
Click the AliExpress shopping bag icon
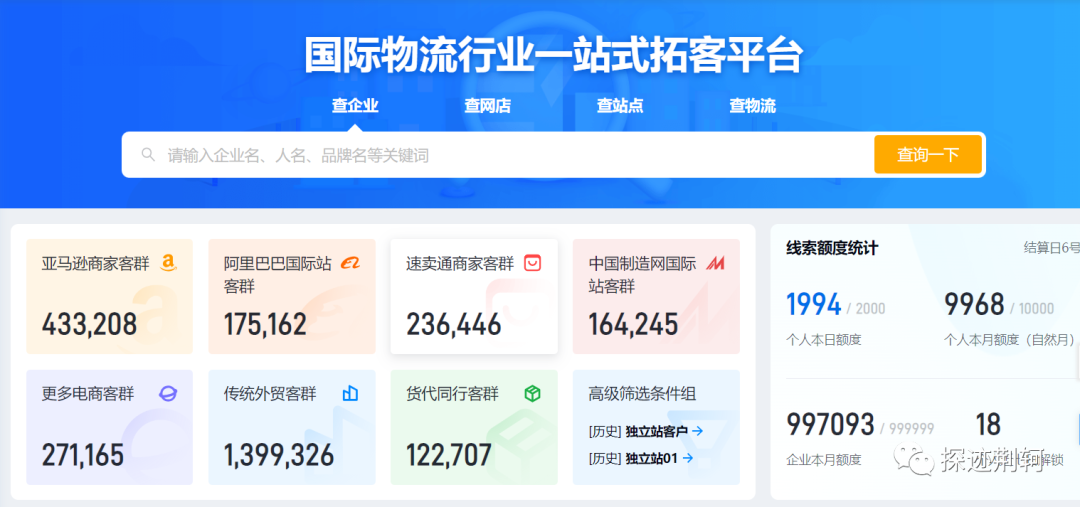532,263
